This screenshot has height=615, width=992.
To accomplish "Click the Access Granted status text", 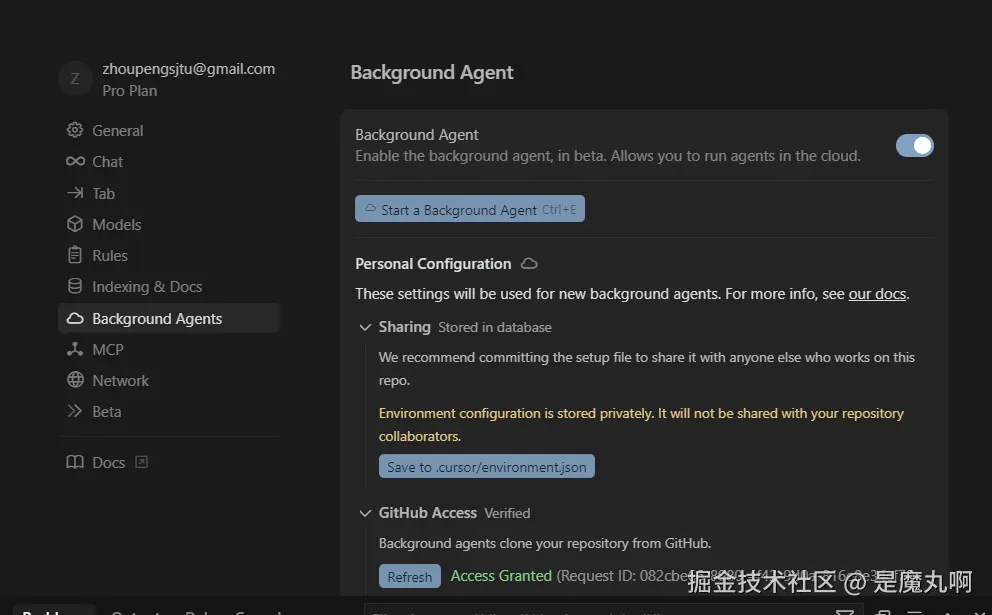I will click(x=501, y=576).
